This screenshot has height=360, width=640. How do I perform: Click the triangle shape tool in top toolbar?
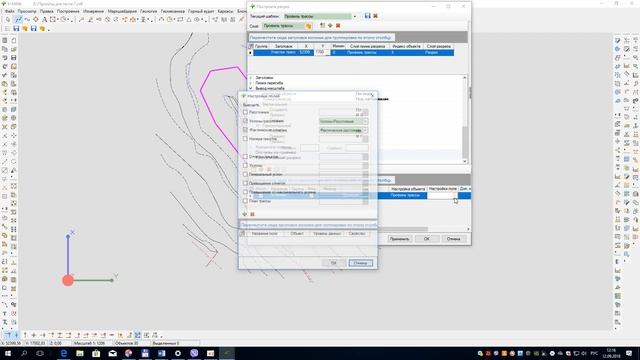coord(189,20)
